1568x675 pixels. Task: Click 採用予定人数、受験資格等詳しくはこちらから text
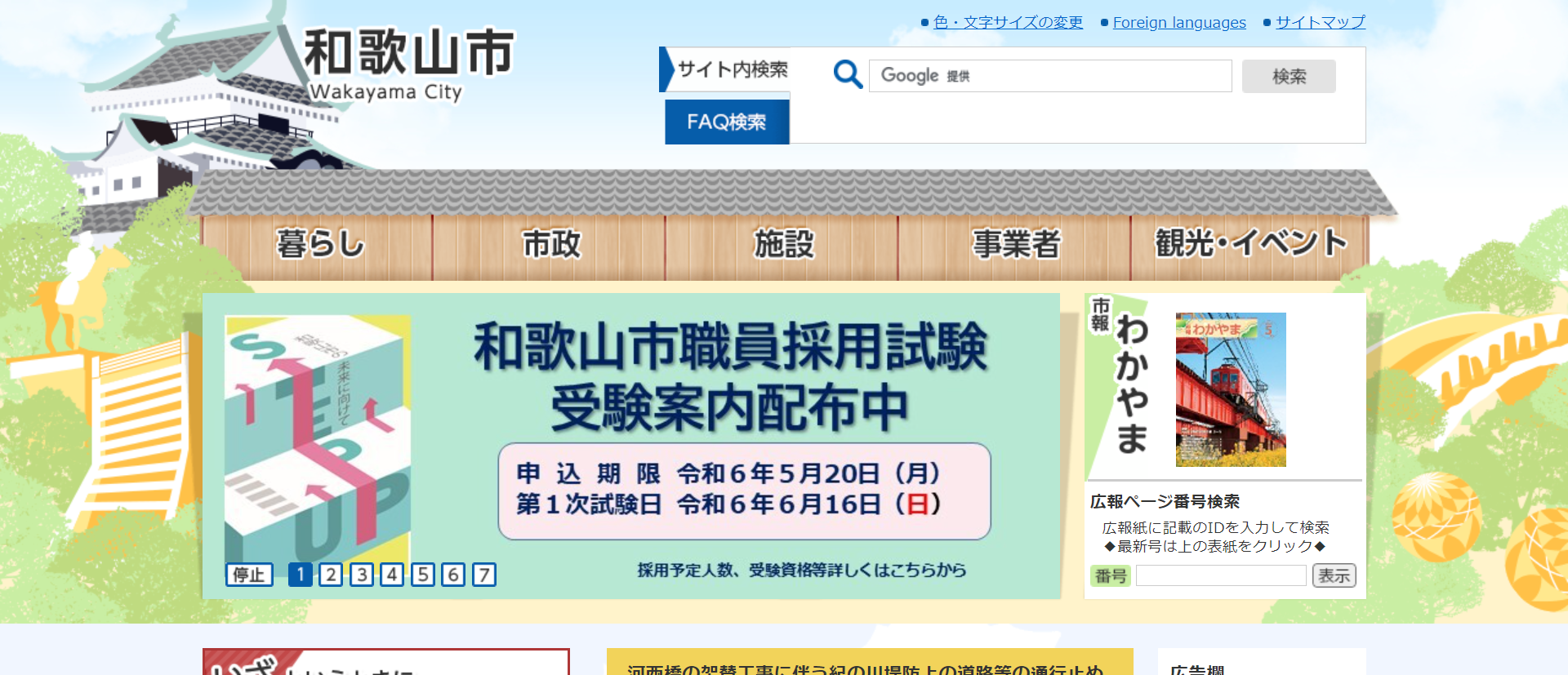[801, 570]
